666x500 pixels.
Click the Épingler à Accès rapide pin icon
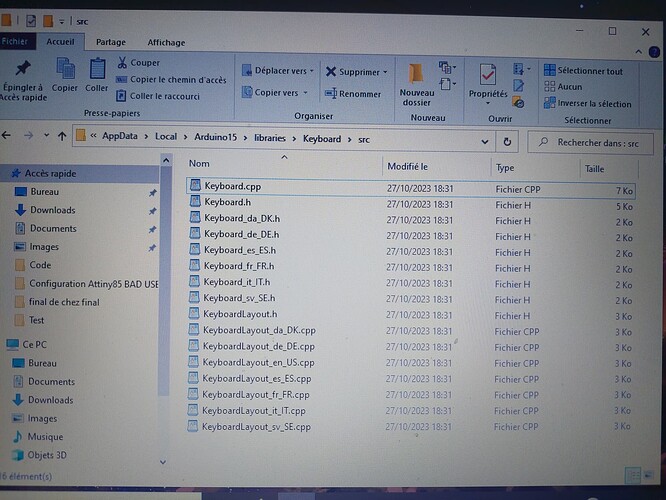click(x=23, y=68)
